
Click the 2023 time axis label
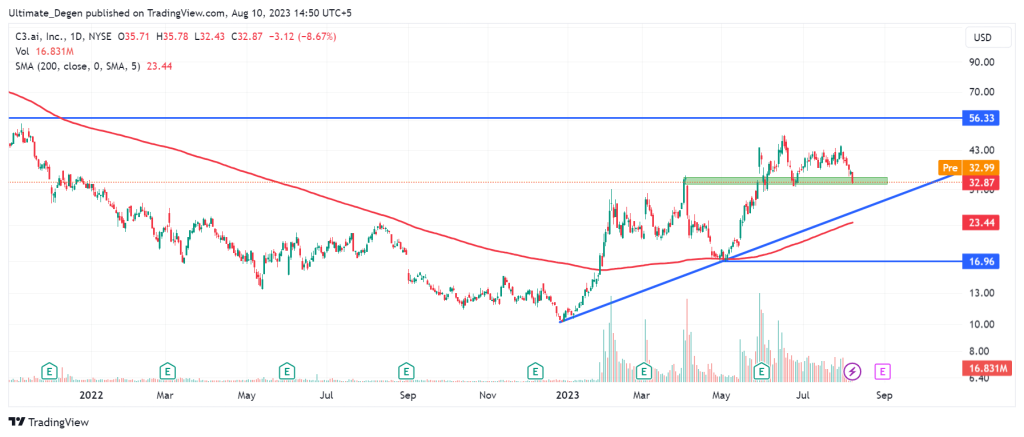[x=568, y=395]
